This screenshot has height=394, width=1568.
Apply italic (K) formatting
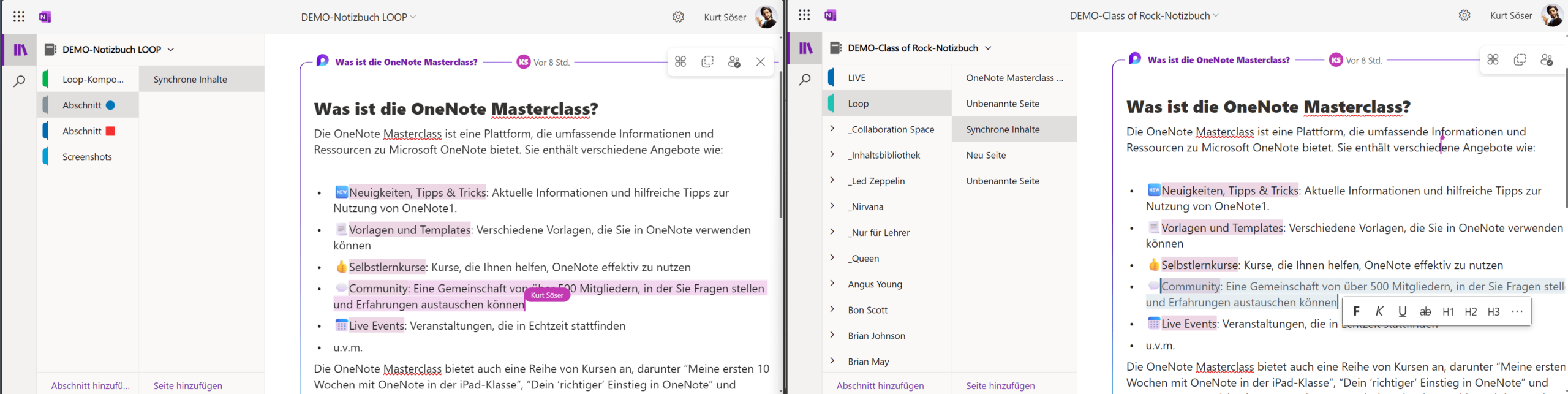[1379, 311]
